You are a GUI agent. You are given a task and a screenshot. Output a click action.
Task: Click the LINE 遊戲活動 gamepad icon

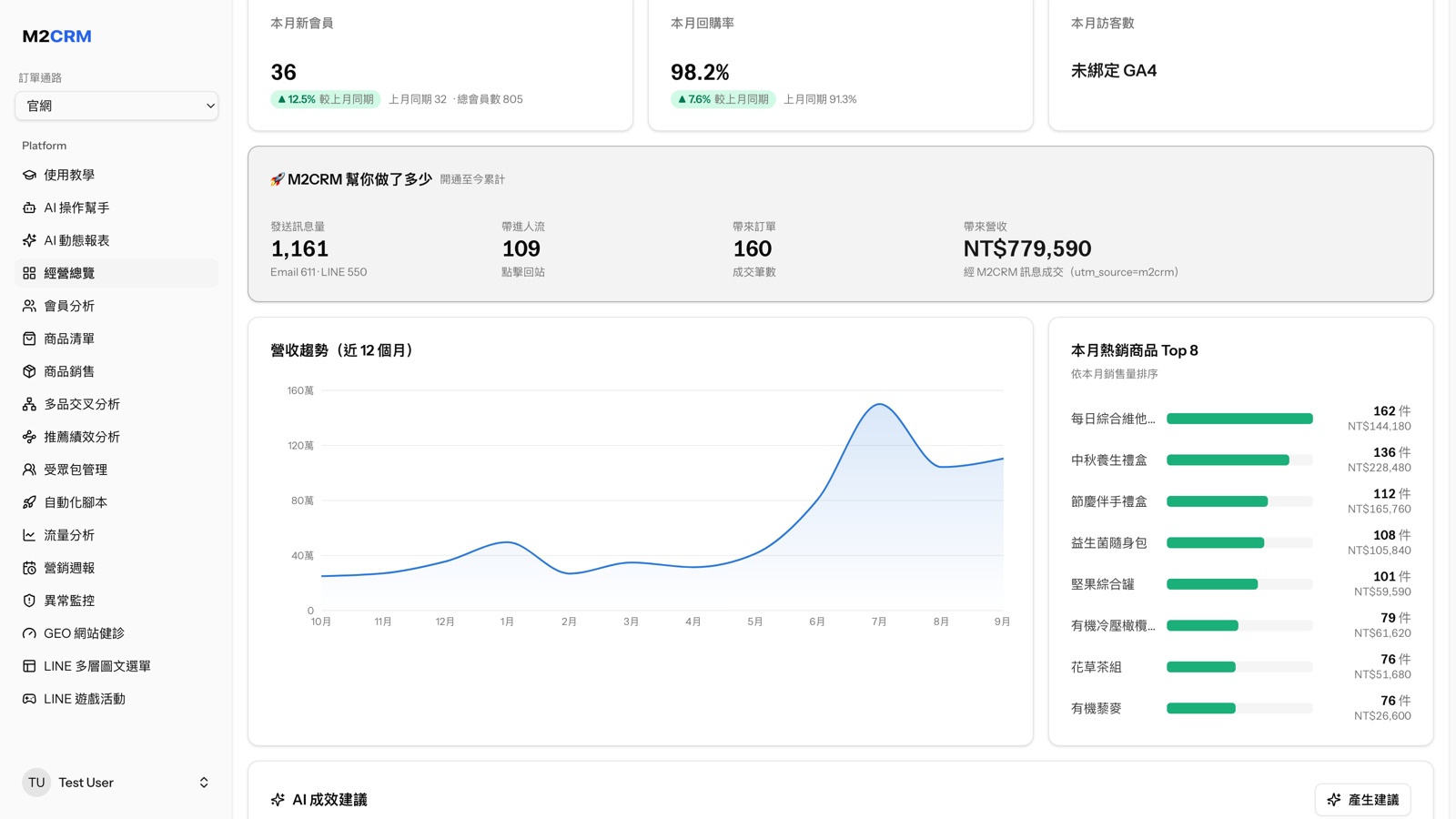(x=29, y=699)
